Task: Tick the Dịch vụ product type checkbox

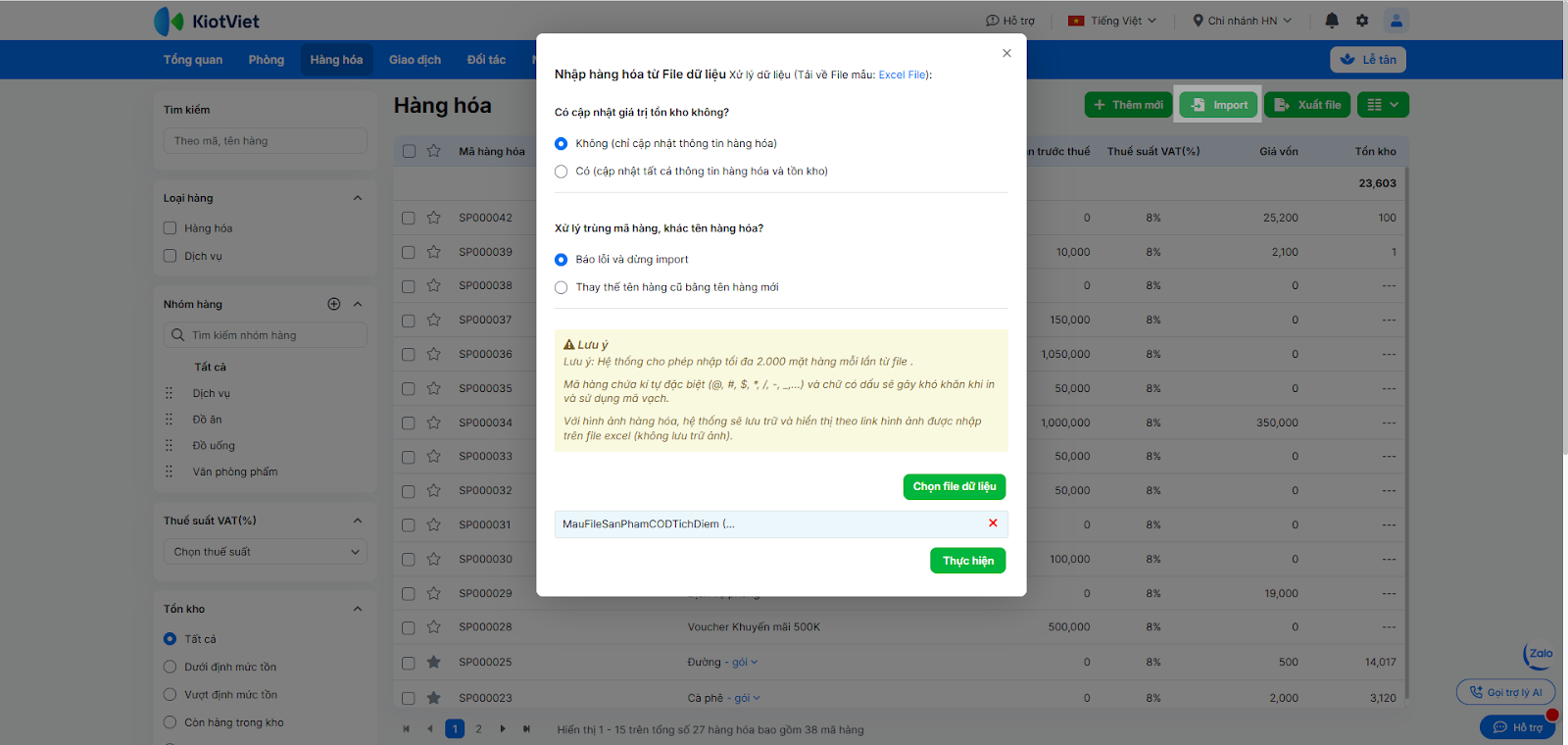Action: [x=171, y=256]
